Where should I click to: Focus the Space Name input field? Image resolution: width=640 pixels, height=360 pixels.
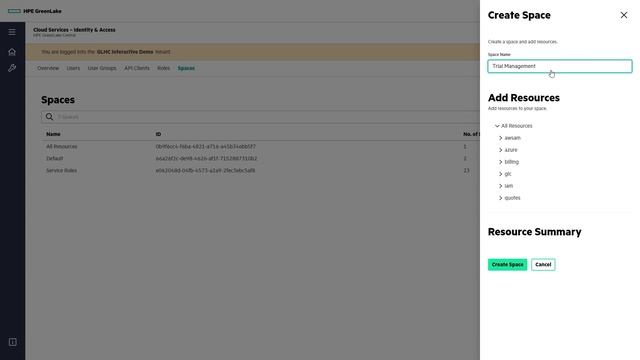(x=560, y=66)
